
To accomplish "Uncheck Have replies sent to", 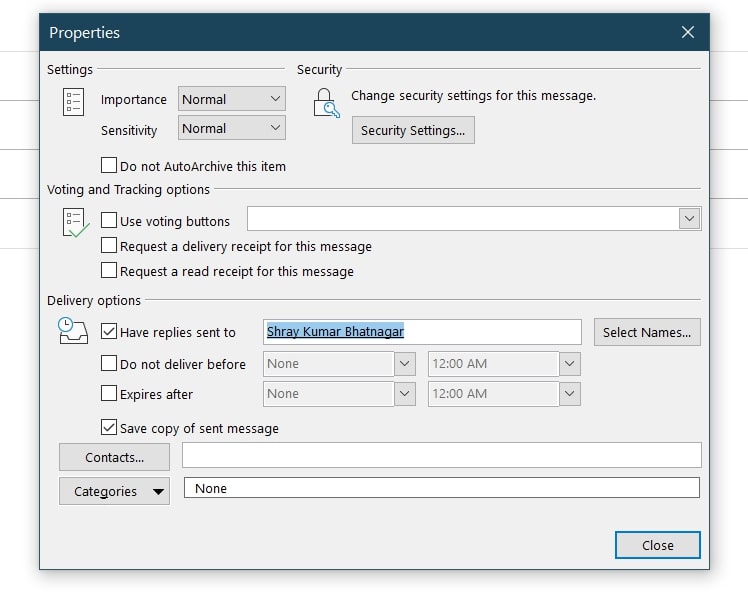I will [x=109, y=331].
